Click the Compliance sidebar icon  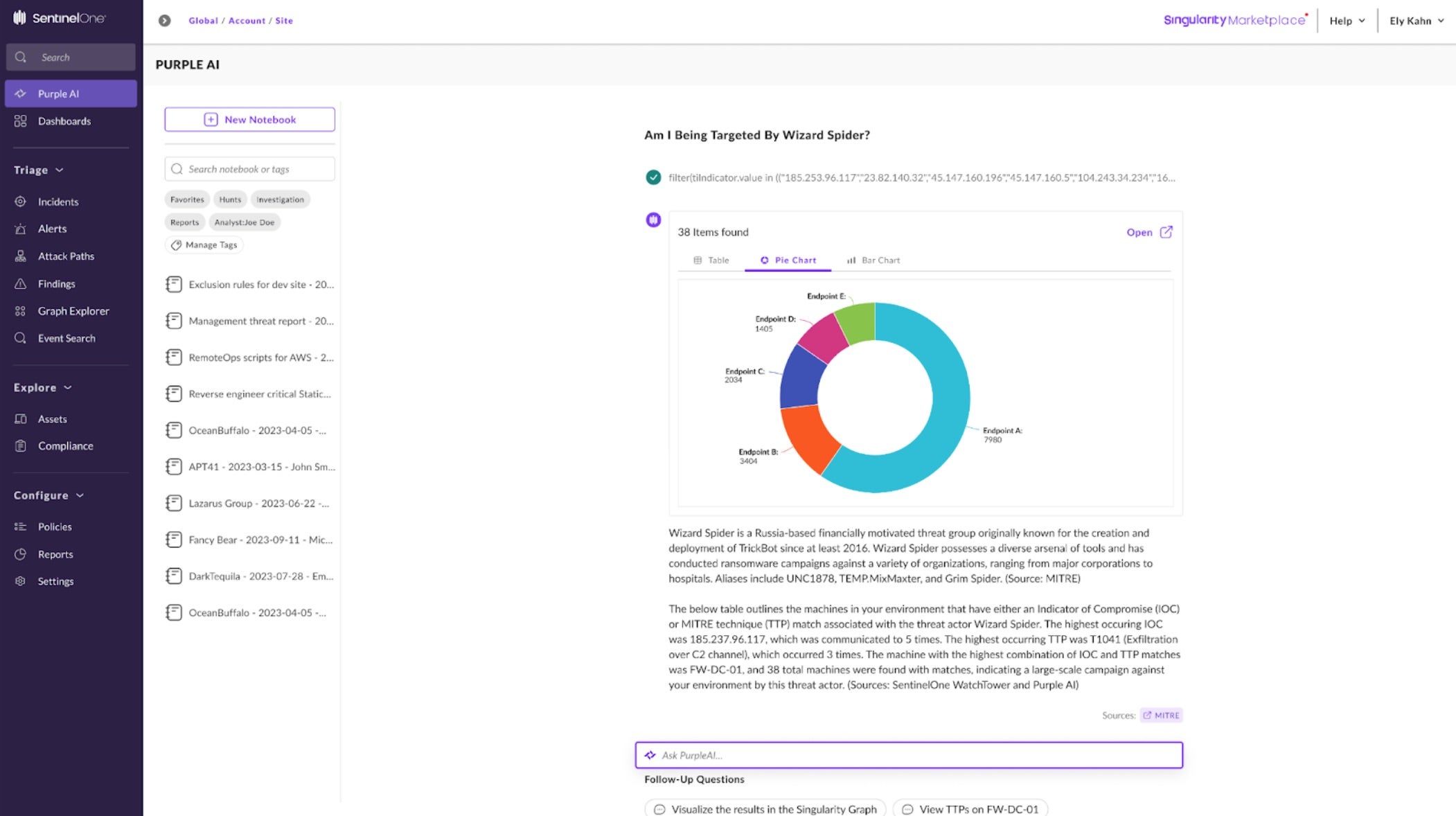point(21,446)
